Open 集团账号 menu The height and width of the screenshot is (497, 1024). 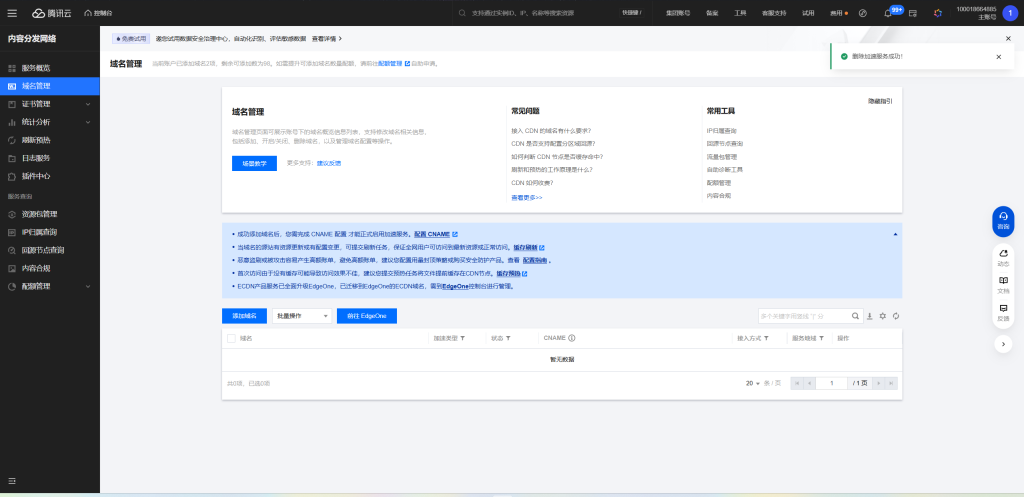pos(678,13)
